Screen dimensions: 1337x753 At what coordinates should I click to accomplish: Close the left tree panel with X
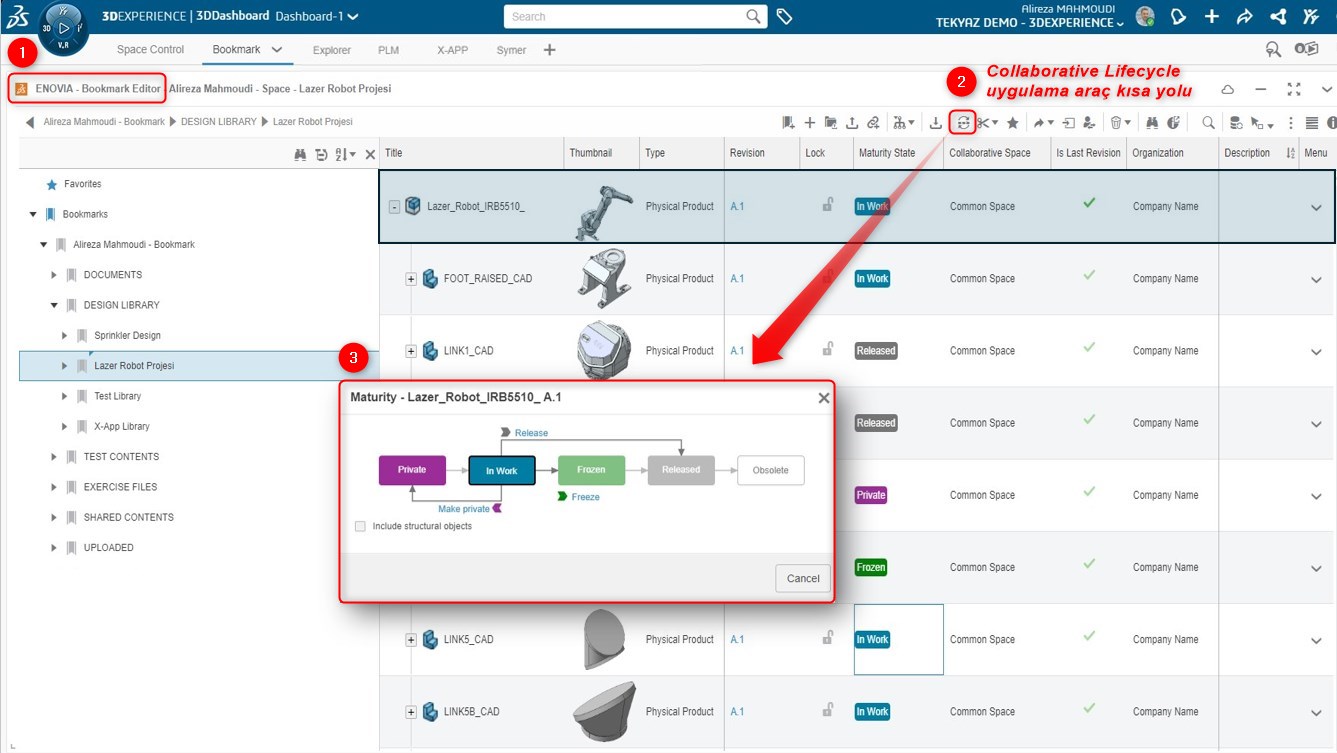click(x=370, y=154)
